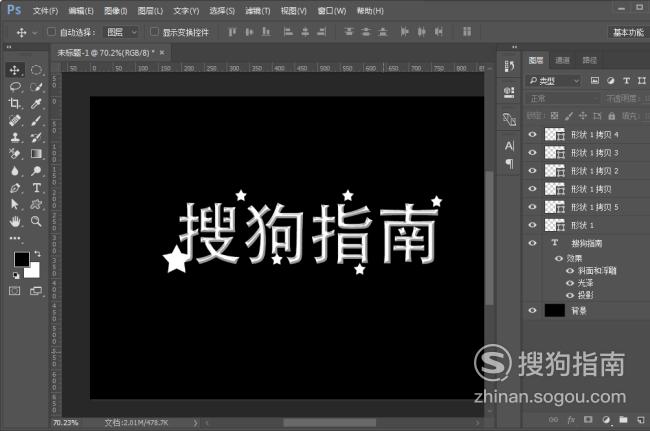The height and width of the screenshot is (431, 650).
Task: Select the Pen tool
Action: 15,188
